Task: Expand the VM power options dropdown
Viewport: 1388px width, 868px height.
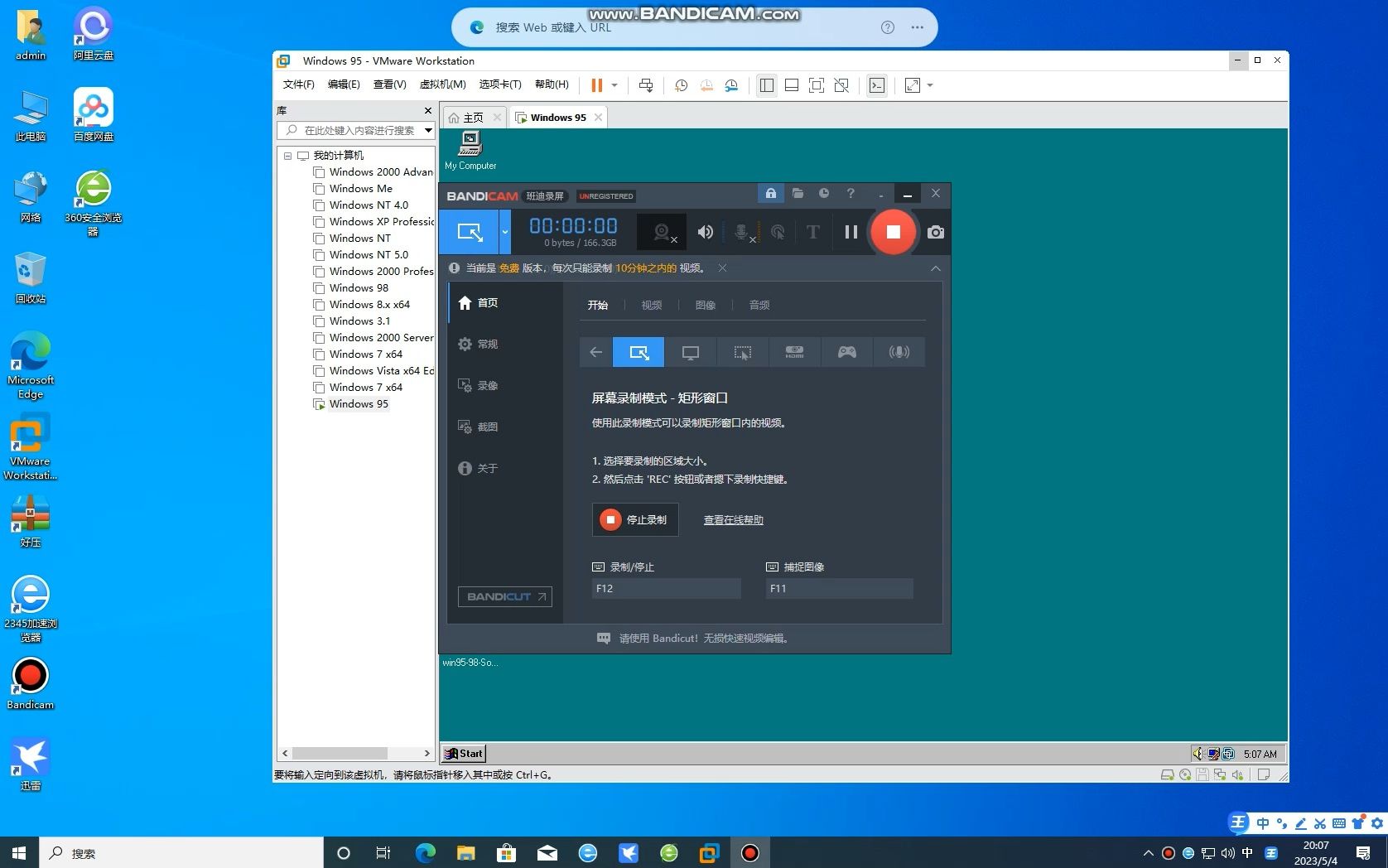Action: tap(614, 85)
